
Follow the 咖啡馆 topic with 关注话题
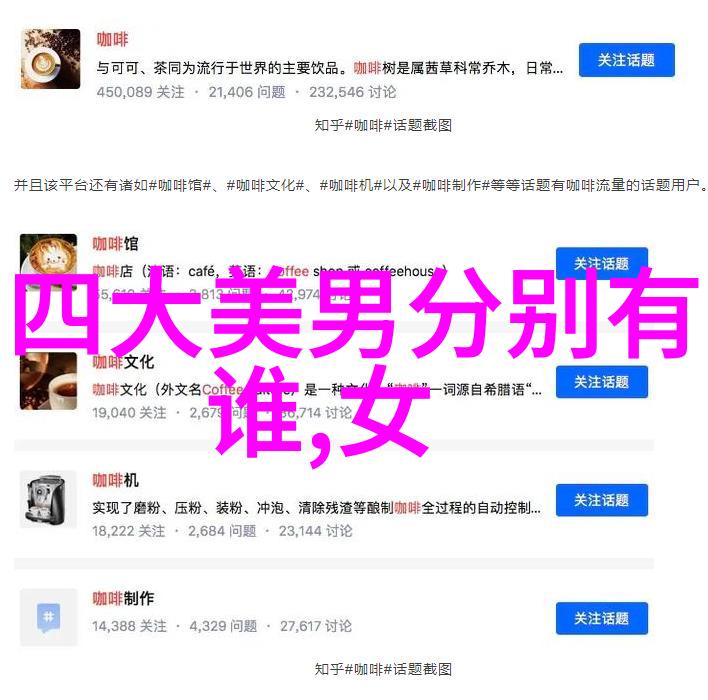point(602,263)
